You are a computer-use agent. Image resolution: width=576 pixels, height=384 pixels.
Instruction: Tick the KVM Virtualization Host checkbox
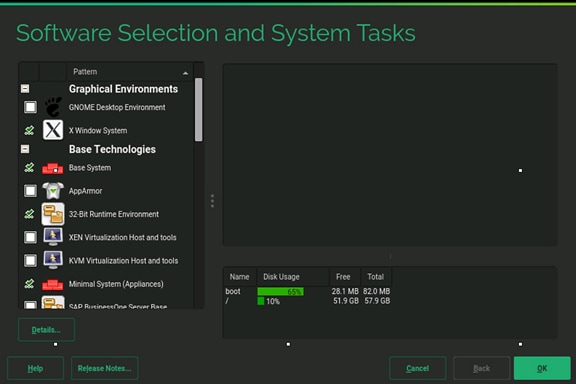coord(30,260)
